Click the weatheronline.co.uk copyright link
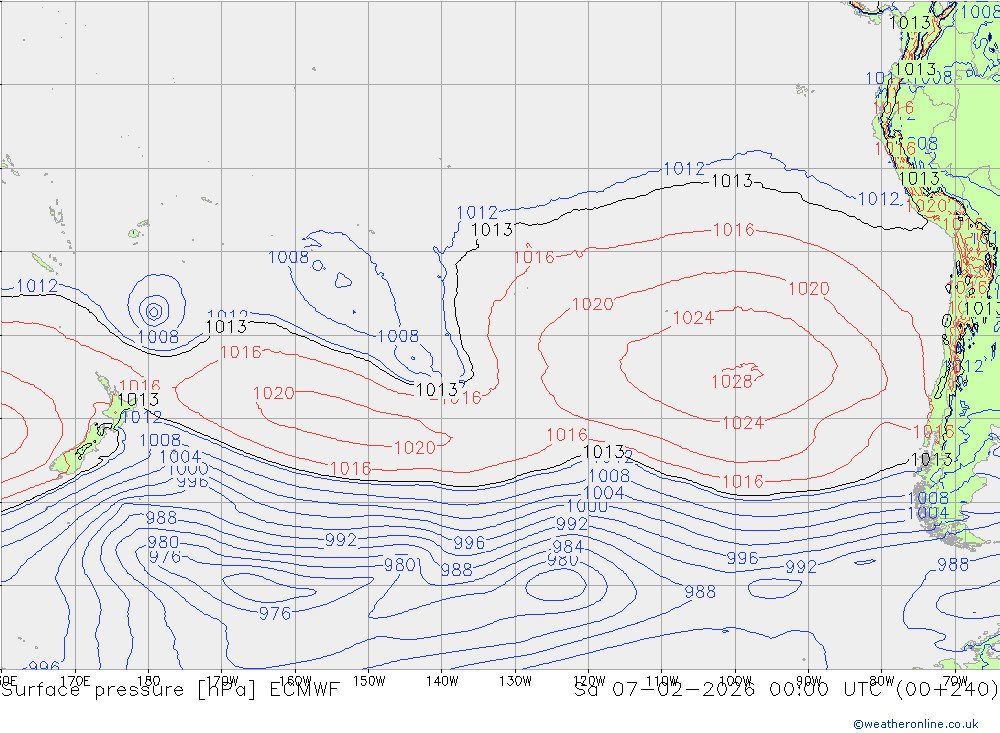Viewport: 1000px width, 733px height. pos(916,724)
